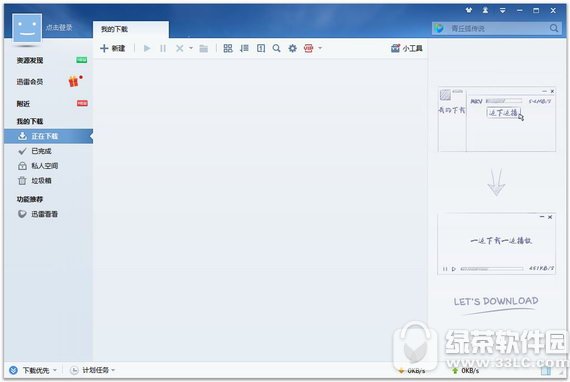
Task: Click the red VIP icon
Action: (309, 48)
